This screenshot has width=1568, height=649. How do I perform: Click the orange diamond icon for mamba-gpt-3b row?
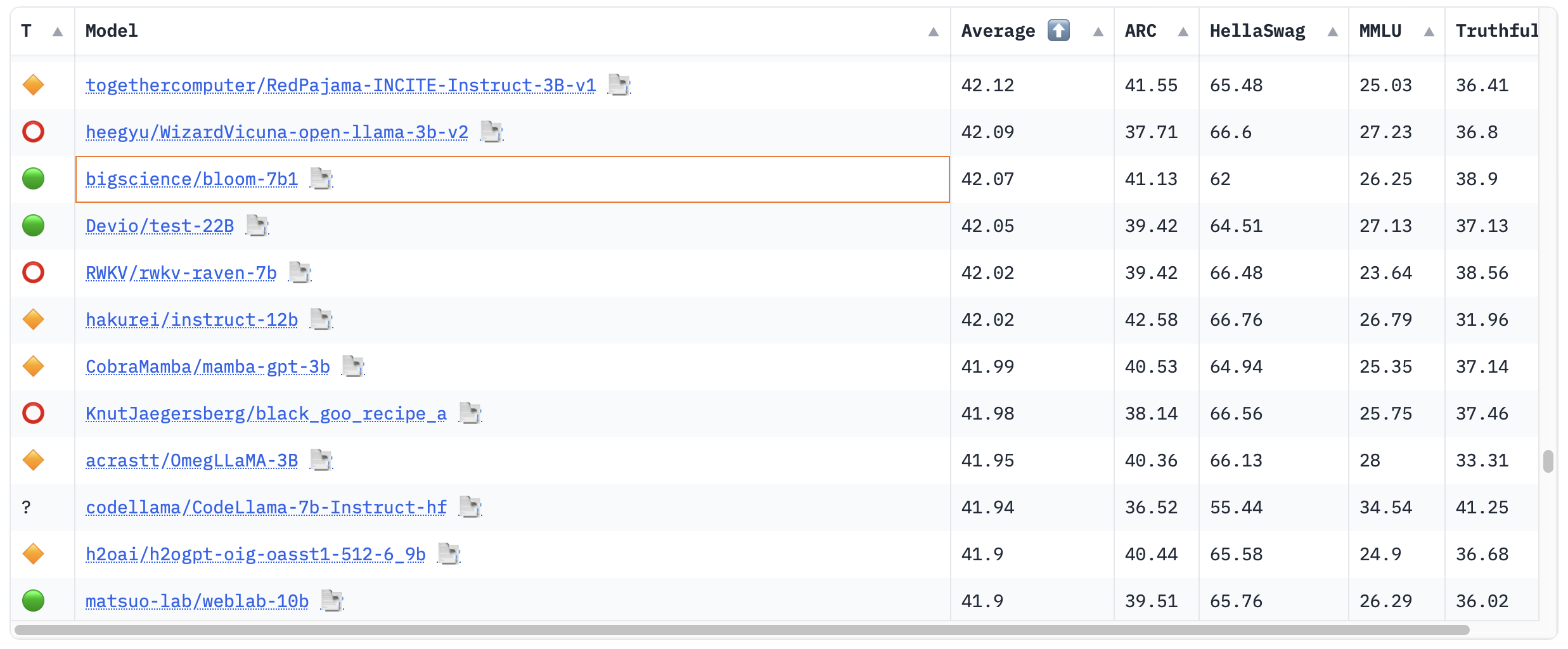click(x=33, y=366)
